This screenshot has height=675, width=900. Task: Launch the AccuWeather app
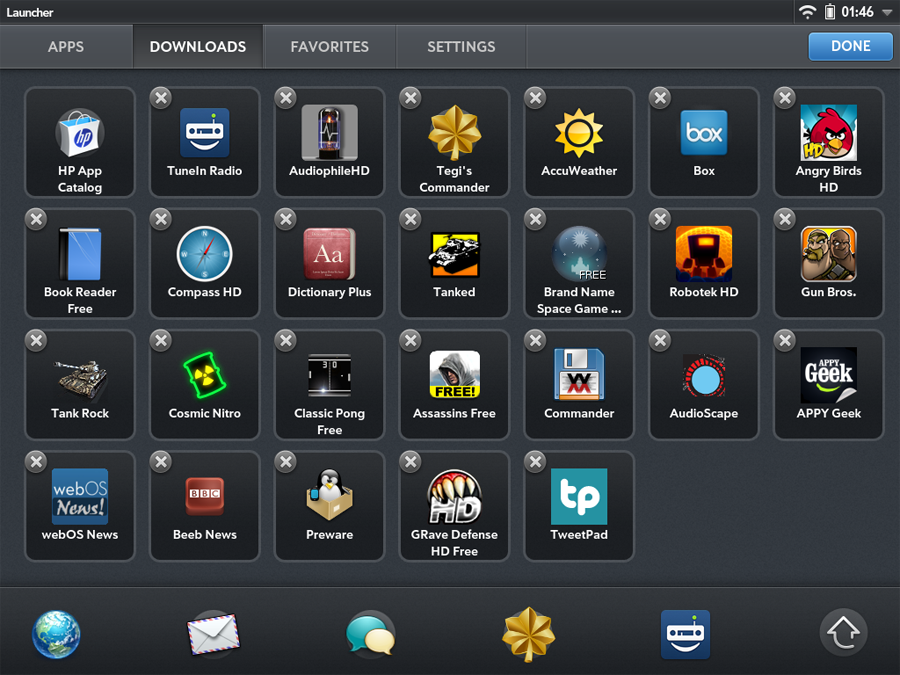pos(579,142)
